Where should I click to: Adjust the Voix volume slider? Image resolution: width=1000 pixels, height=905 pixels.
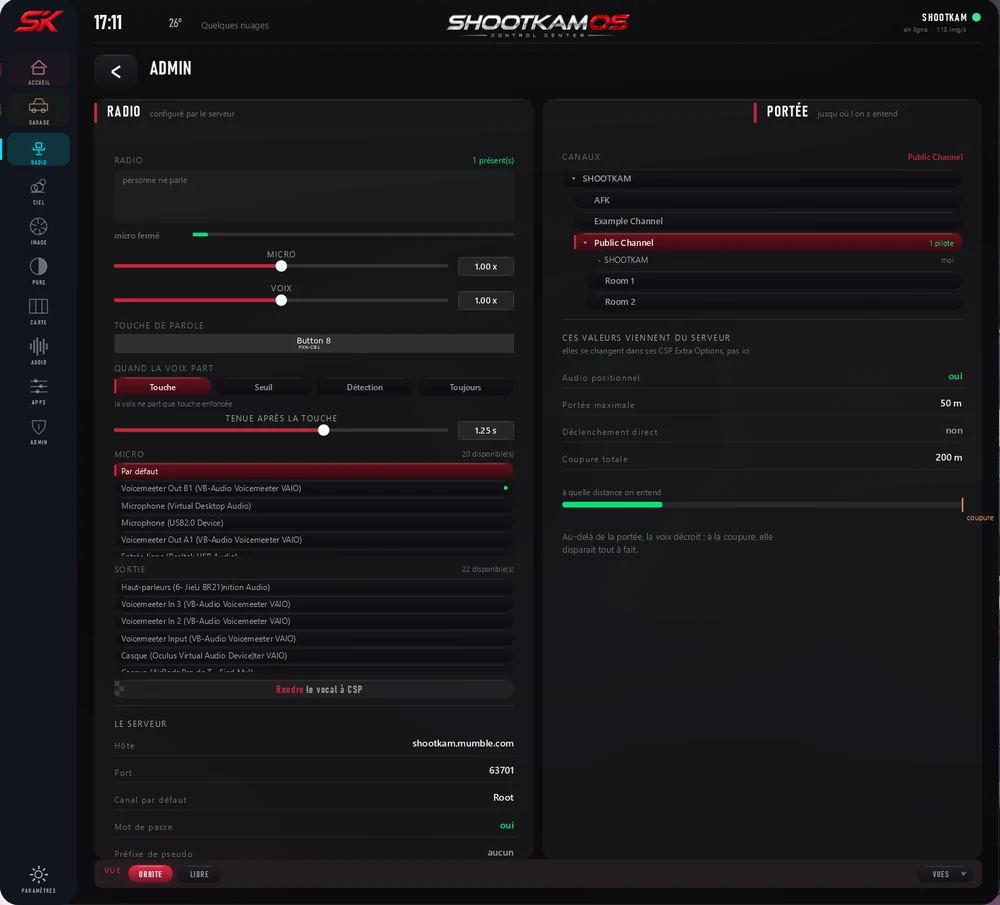tap(281, 300)
